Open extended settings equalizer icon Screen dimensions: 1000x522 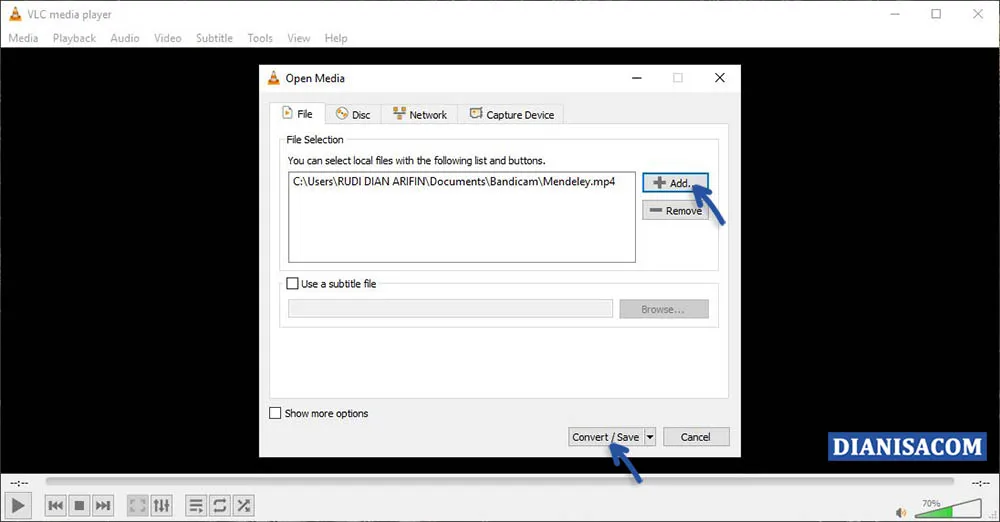coord(161,506)
